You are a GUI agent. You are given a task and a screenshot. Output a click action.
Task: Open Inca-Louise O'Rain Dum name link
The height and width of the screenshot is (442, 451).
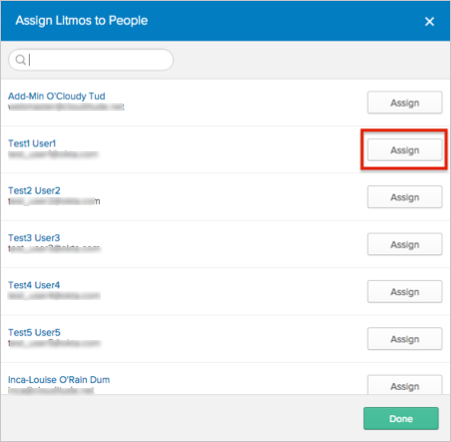[59, 380]
